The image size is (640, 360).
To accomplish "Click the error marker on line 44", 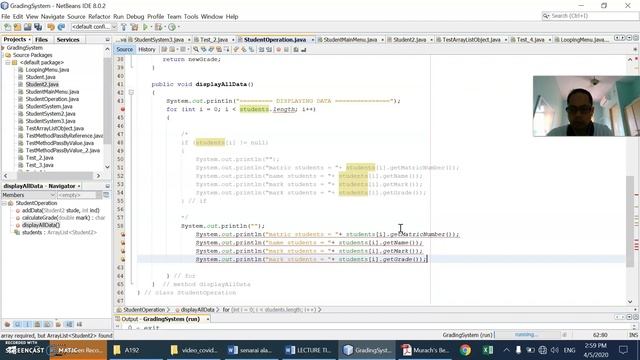I will (x=122, y=109).
